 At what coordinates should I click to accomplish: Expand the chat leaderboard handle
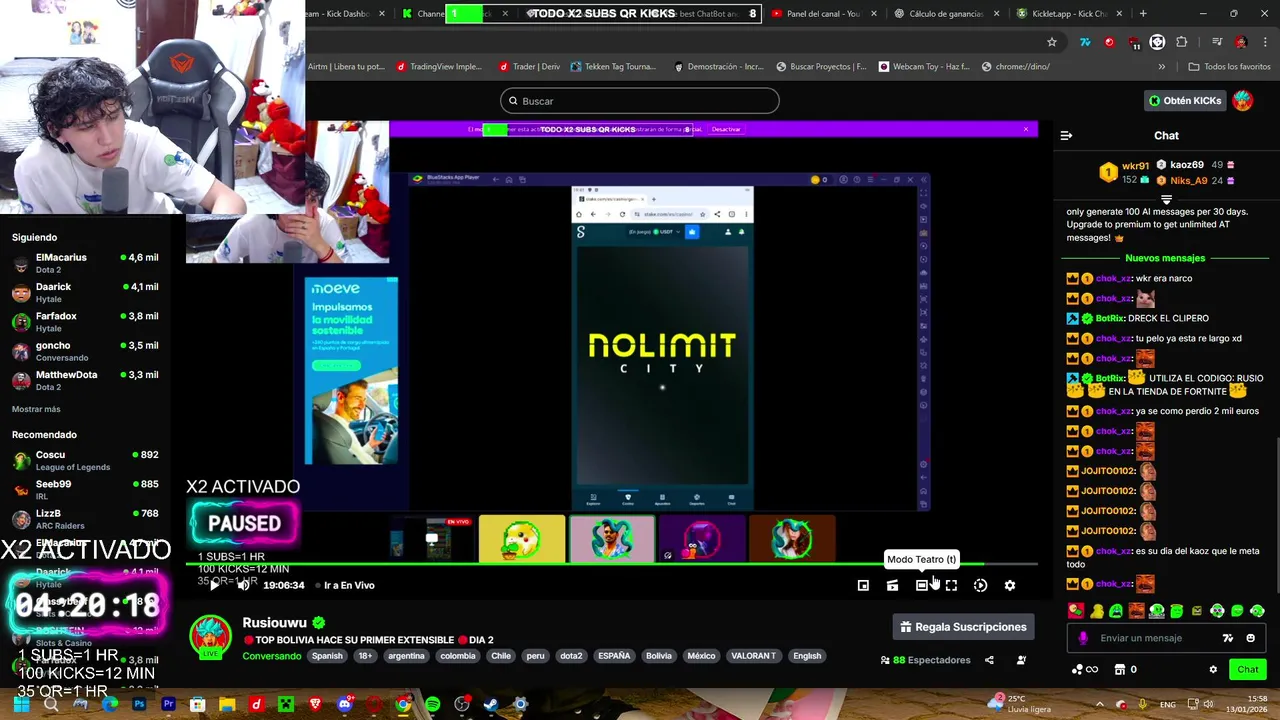pyautogui.click(x=1166, y=200)
